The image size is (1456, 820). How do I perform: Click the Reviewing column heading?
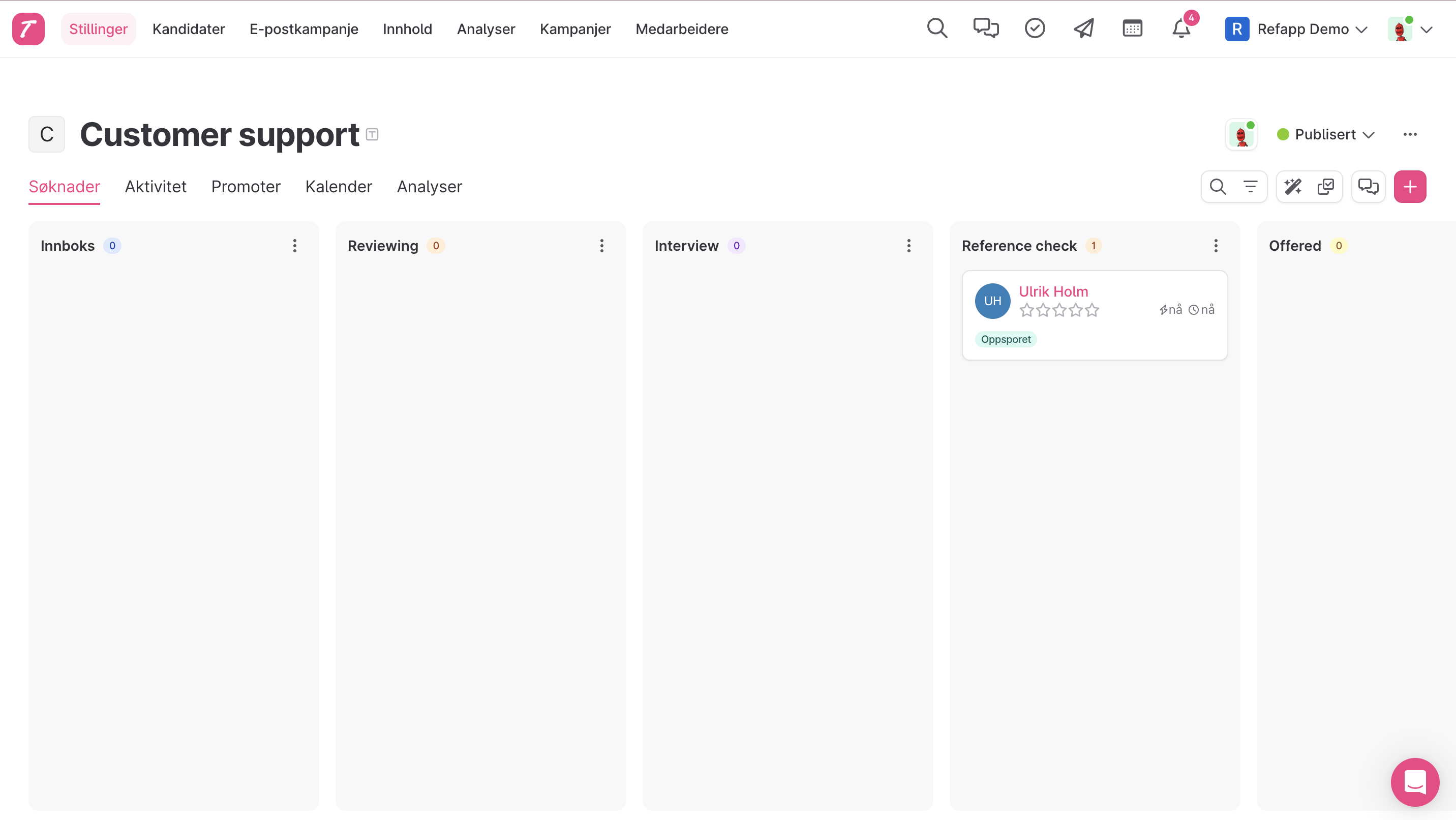coord(383,245)
